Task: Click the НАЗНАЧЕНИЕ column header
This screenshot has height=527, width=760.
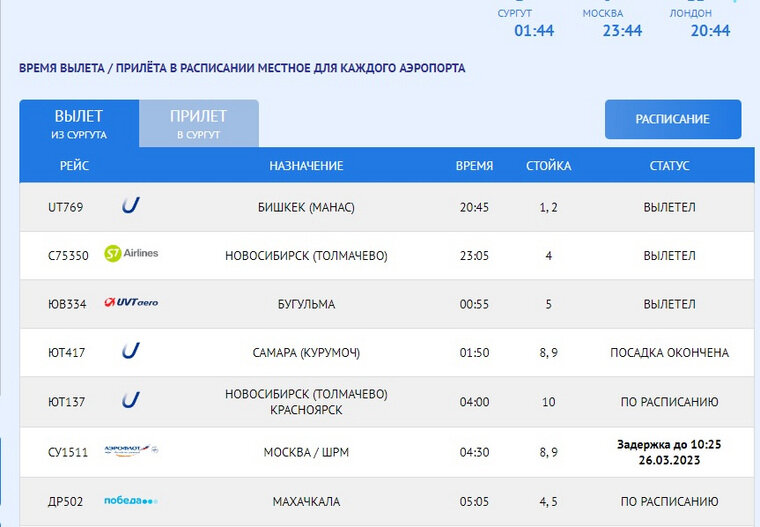Action: tap(306, 166)
